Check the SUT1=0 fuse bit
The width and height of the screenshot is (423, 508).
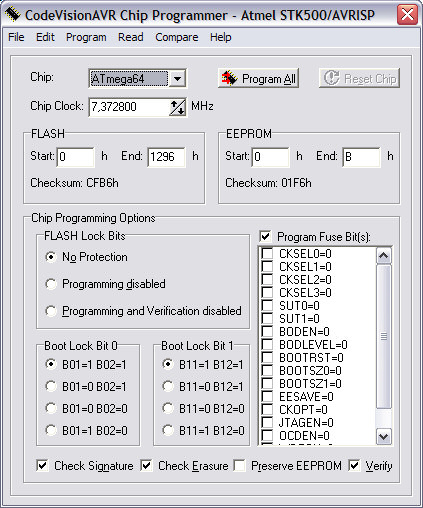point(267,319)
